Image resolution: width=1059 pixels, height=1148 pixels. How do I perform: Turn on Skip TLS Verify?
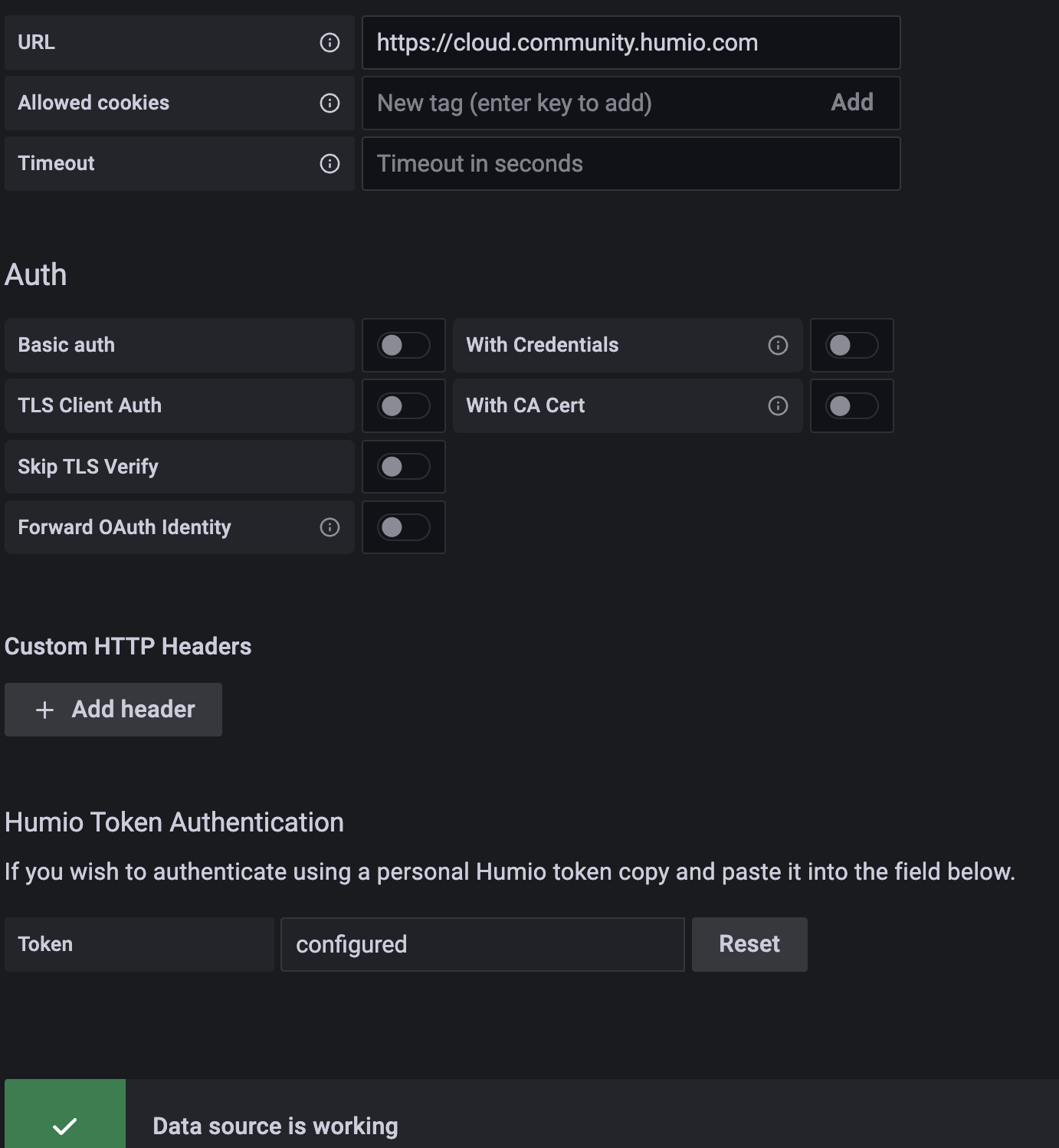pyautogui.click(x=404, y=467)
